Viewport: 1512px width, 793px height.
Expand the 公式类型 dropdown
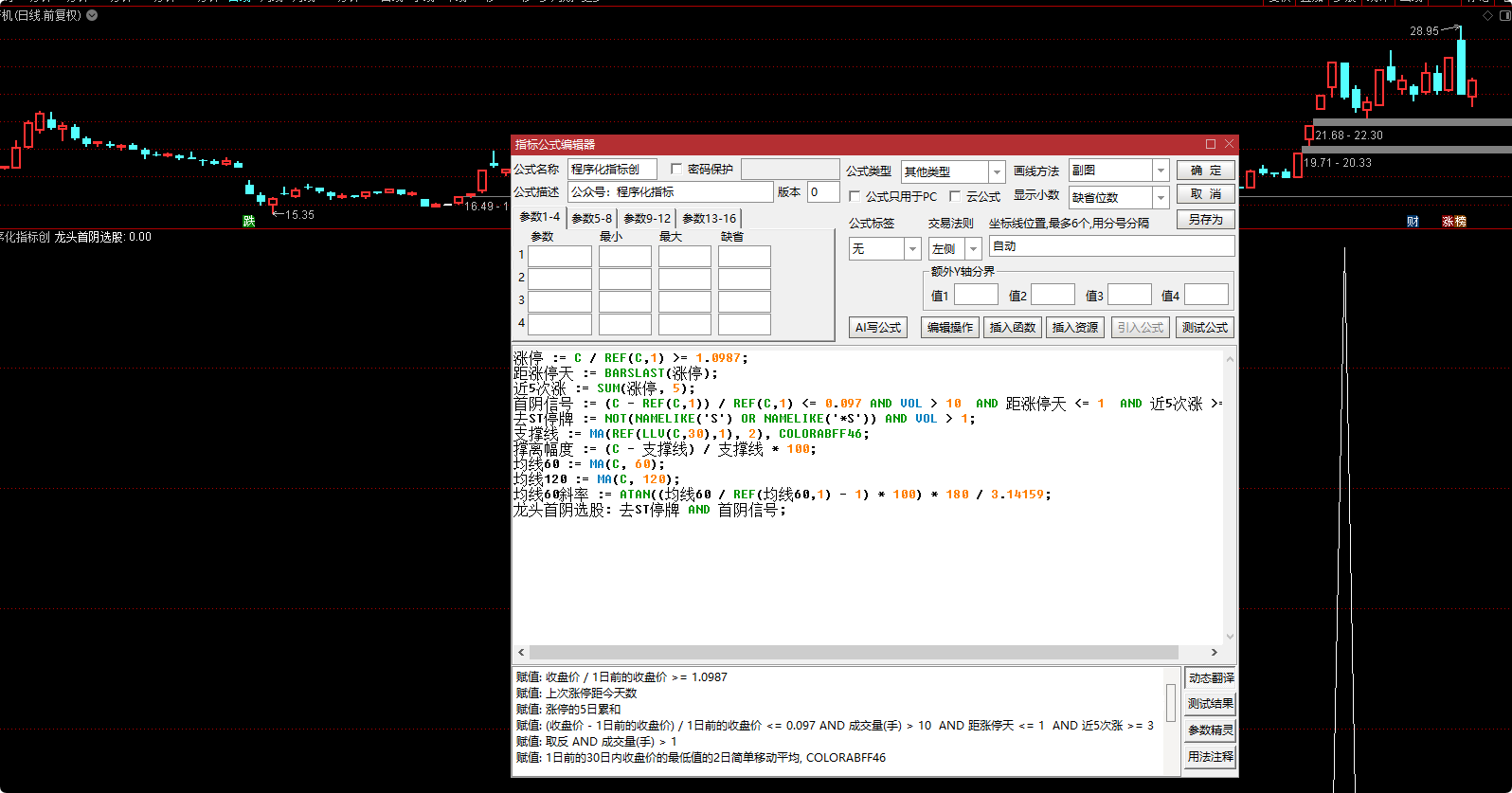[x=997, y=171]
